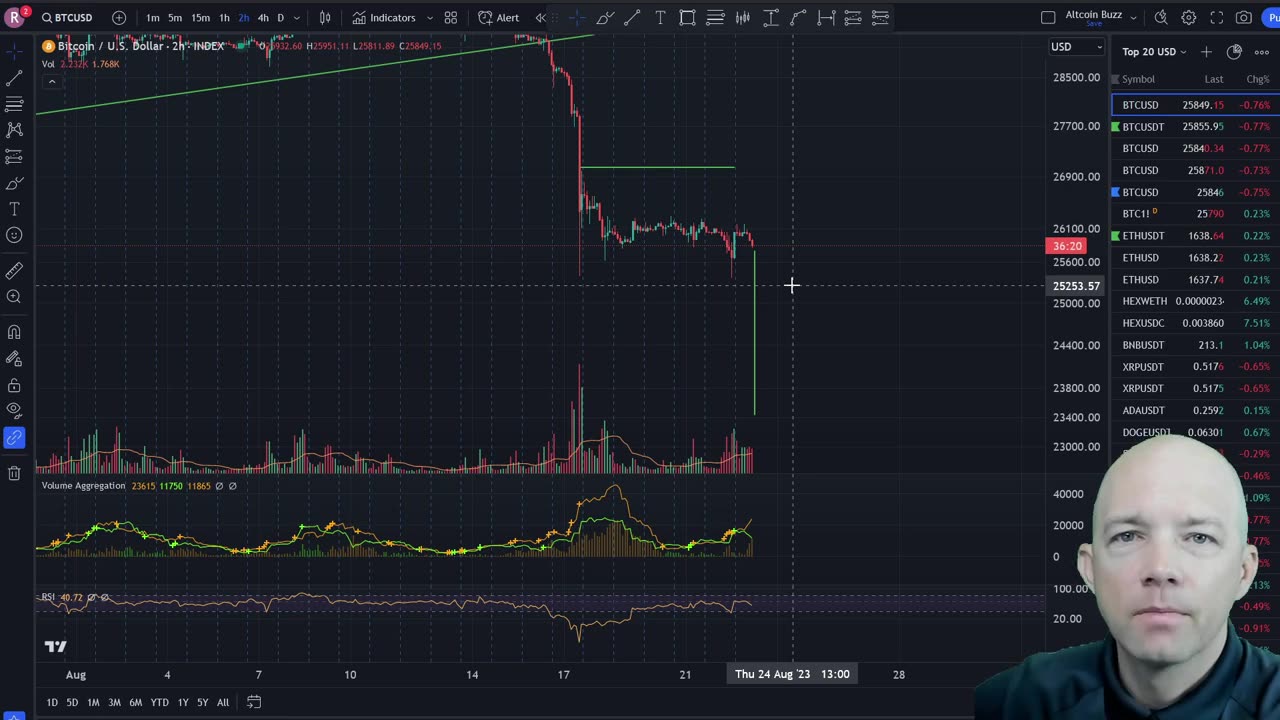Viewport: 1280px width, 720px height.
Task: Take a chart snapshot with the camera icon
Action: pos(1244,18)
